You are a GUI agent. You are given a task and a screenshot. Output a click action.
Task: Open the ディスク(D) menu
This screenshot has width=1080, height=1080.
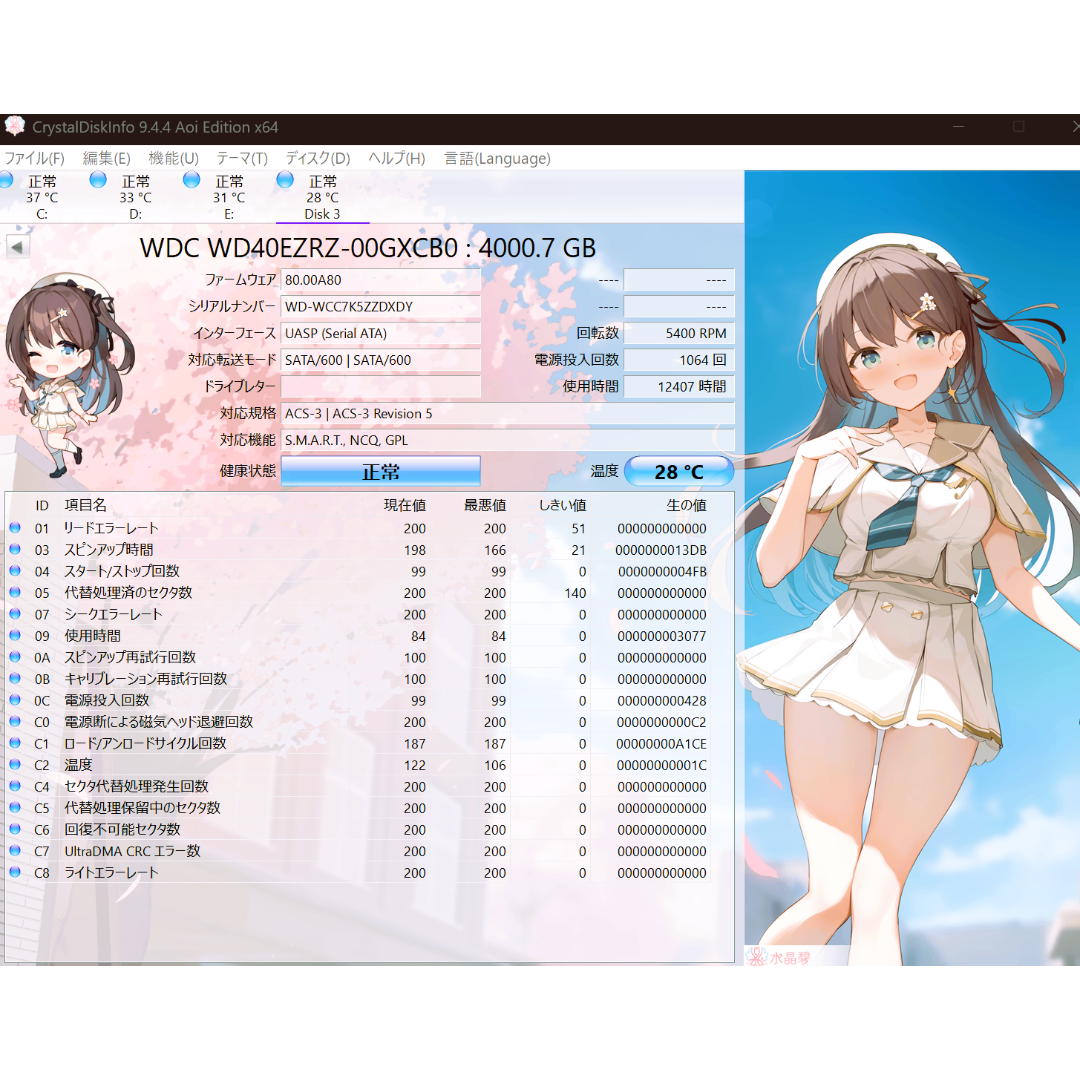coord(318,158)
